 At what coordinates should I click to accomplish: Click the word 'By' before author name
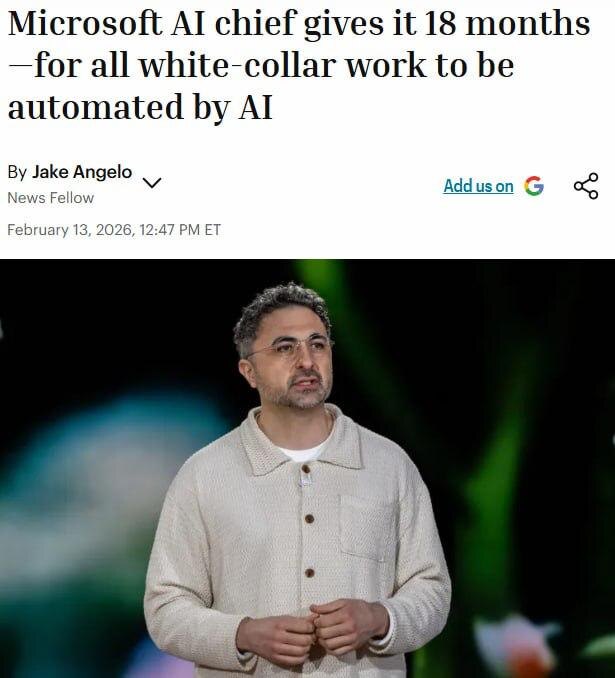point(17,172)
